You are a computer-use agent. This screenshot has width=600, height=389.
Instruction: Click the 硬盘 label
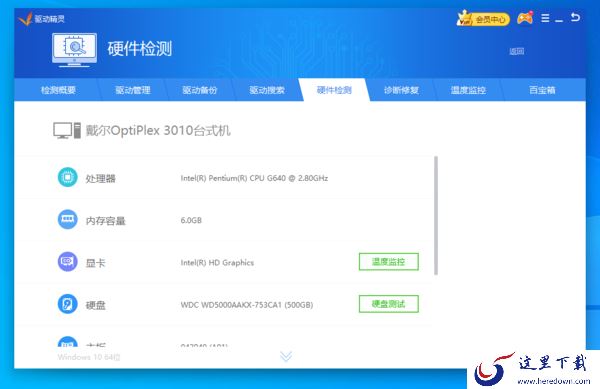(x=95, y=305)
